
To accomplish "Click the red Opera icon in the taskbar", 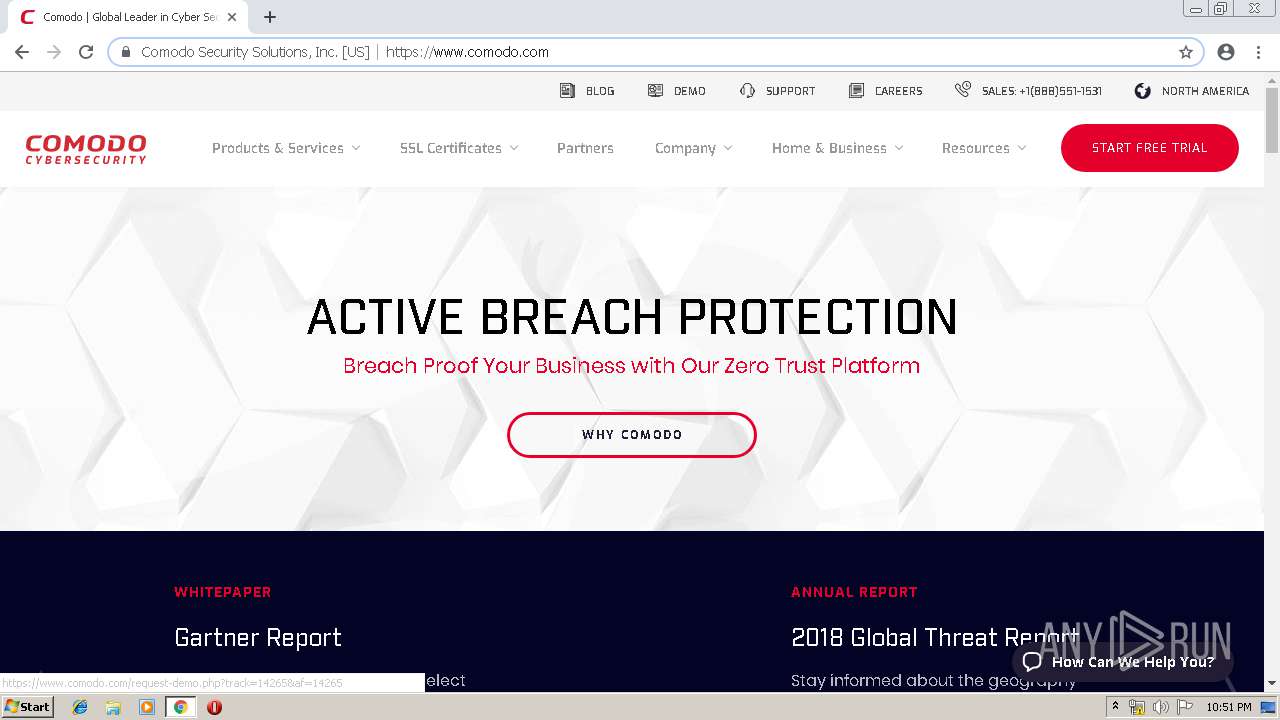I will pos(214,707).
